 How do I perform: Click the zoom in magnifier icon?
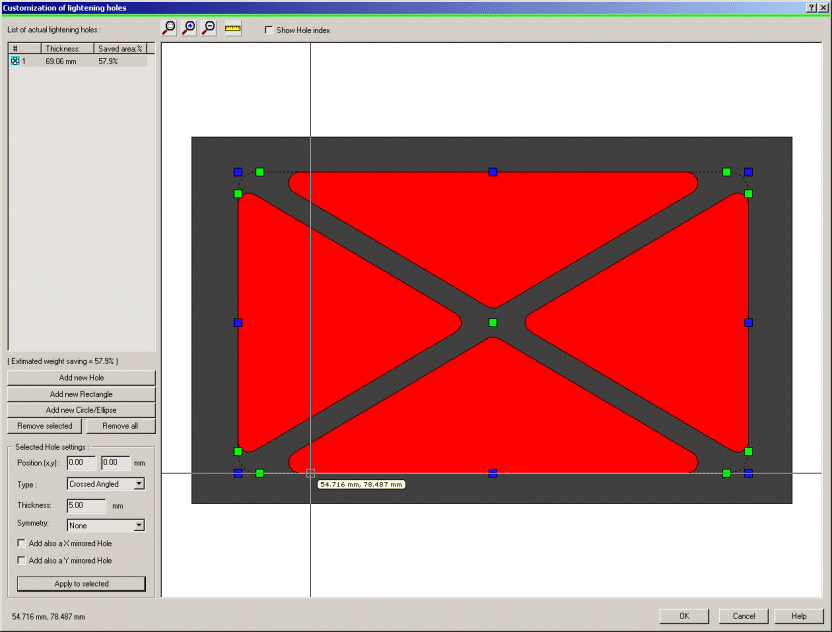coord(188,29)
